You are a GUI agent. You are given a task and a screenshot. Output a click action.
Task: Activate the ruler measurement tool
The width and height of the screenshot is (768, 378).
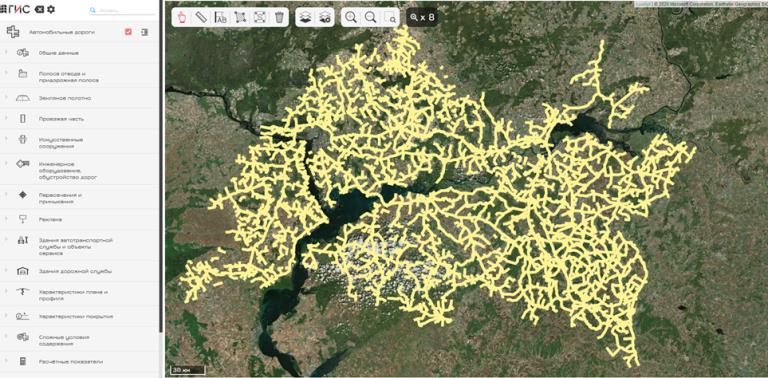201,18
